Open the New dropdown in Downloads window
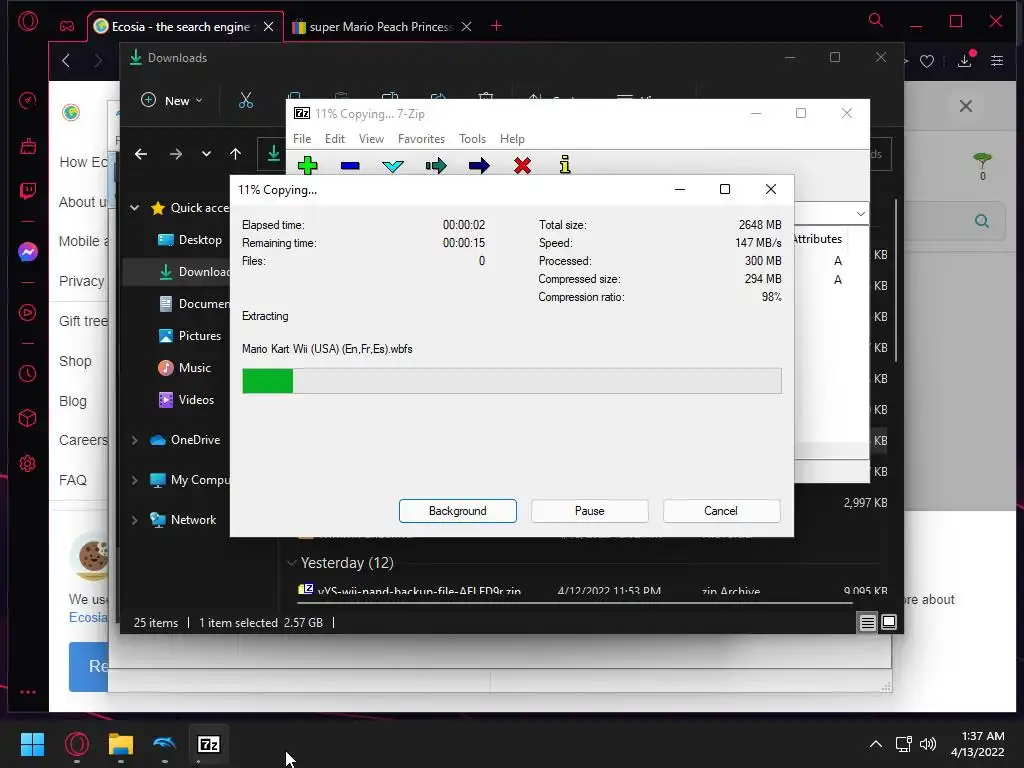This screenshot has height=768, width=1024. pos(172,101)
